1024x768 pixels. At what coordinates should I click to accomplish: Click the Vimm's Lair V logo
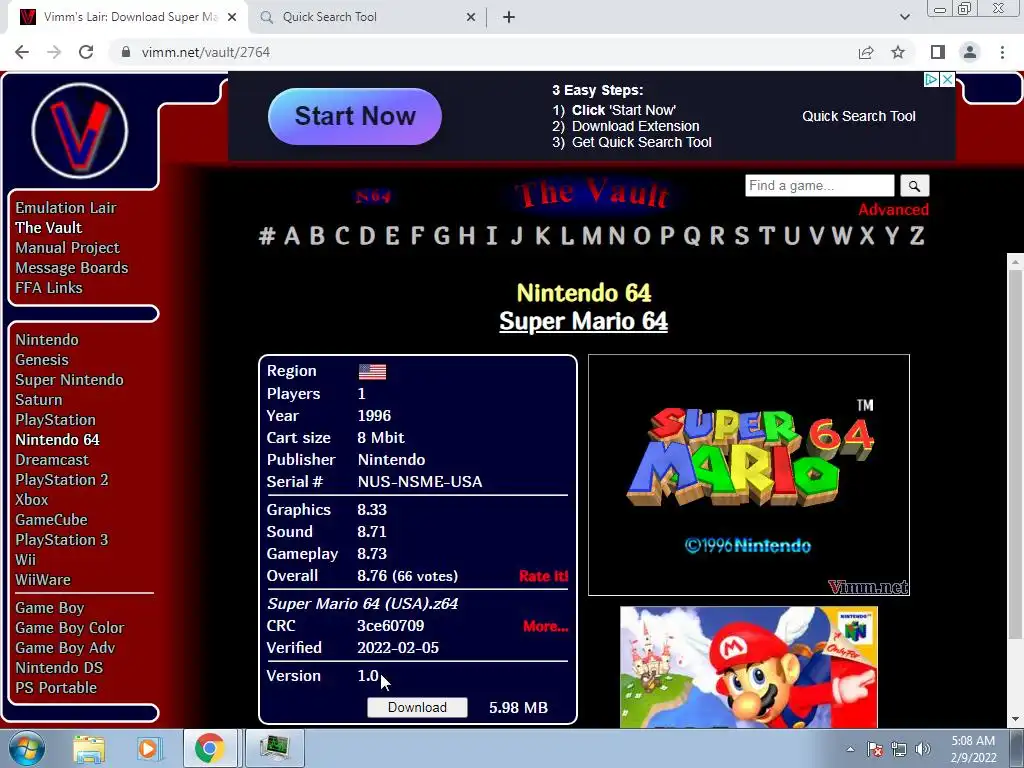tap(80, 130)
